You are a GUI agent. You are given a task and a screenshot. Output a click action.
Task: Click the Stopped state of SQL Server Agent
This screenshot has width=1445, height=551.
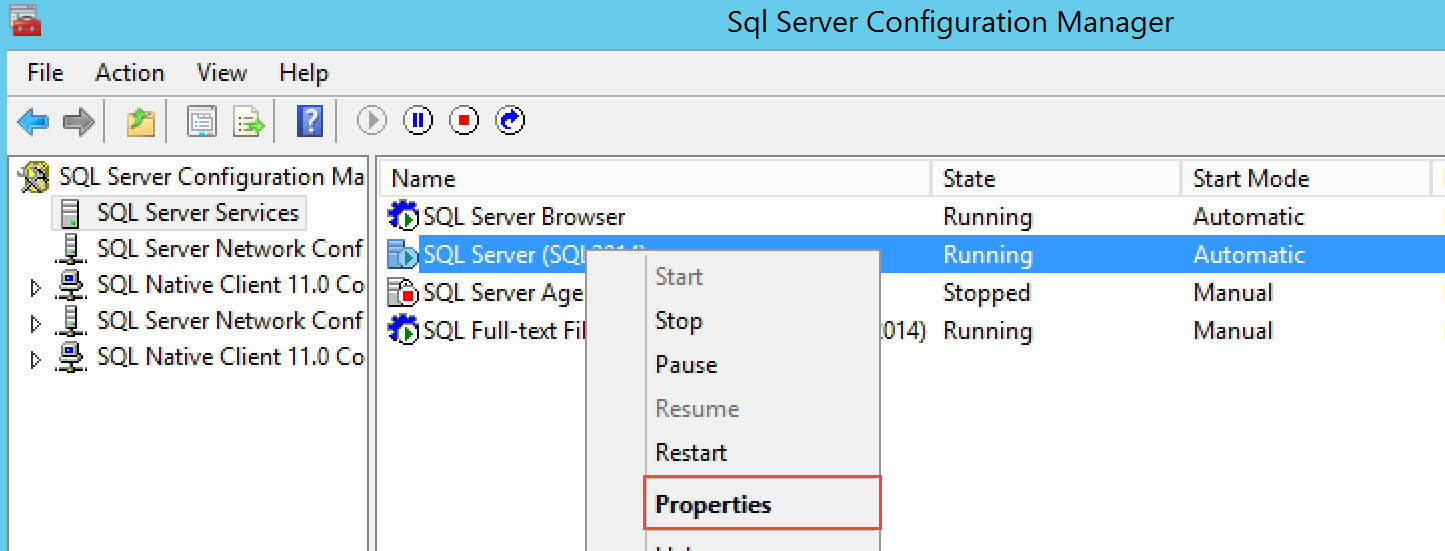986,293
